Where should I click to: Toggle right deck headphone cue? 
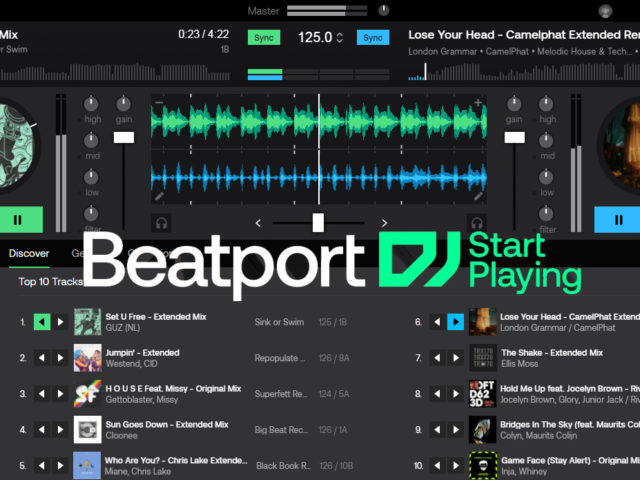coord(477,223)
